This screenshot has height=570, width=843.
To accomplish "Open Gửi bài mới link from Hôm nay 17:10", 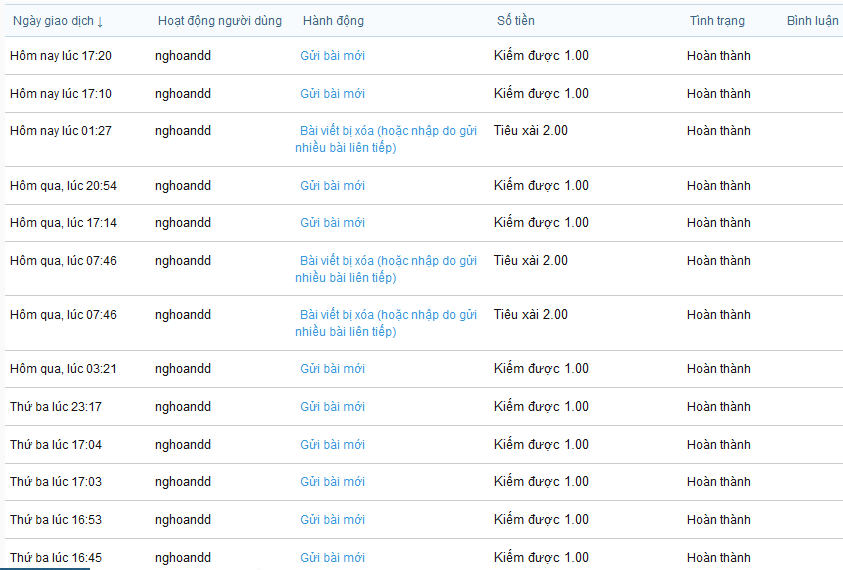I will [x=332, y=94].
